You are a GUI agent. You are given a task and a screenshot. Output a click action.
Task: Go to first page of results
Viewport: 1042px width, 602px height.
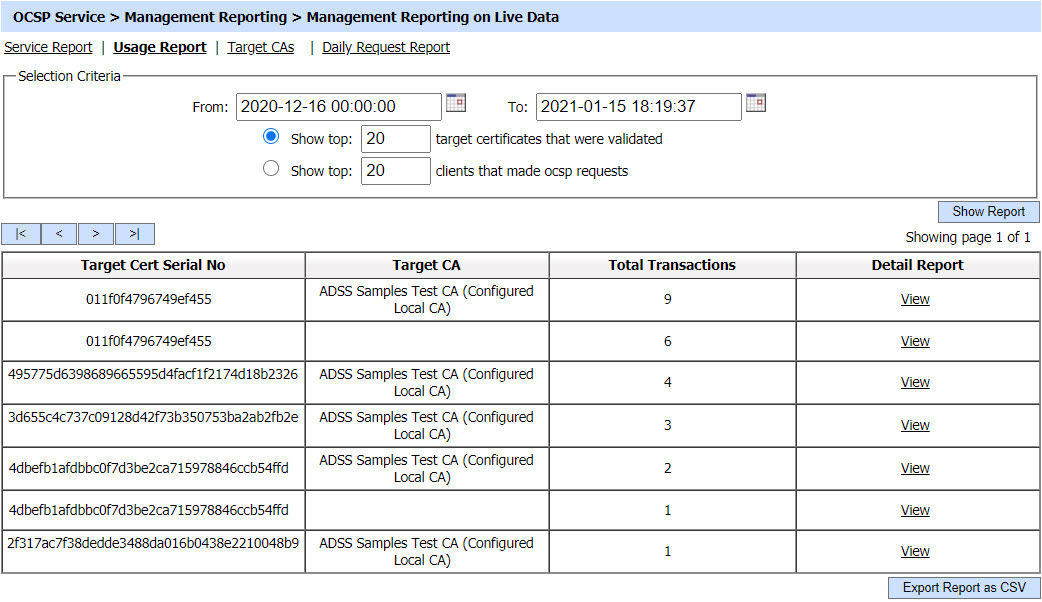click(20, 234)
